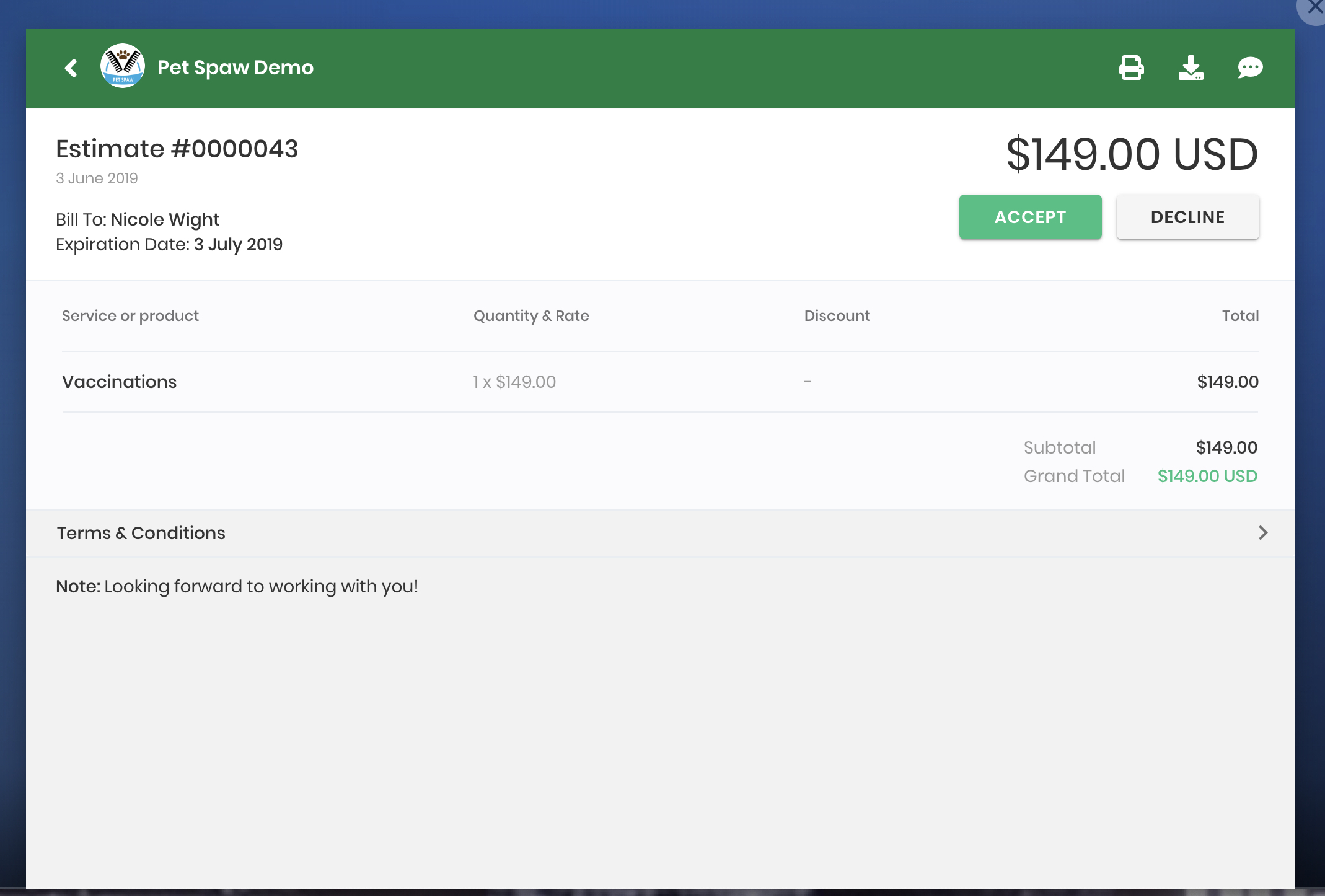Open the Terms & Conditions section label
This screenshot has height=896, width=1325.
[141, 533]
